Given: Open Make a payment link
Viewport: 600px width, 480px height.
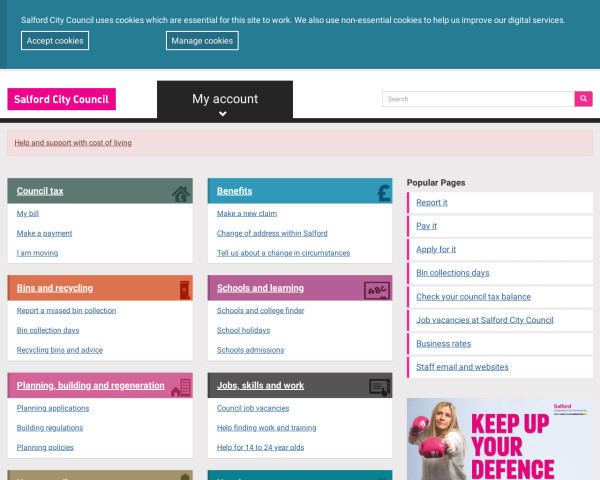Looking at the screenshot, I should coord(44,233).
